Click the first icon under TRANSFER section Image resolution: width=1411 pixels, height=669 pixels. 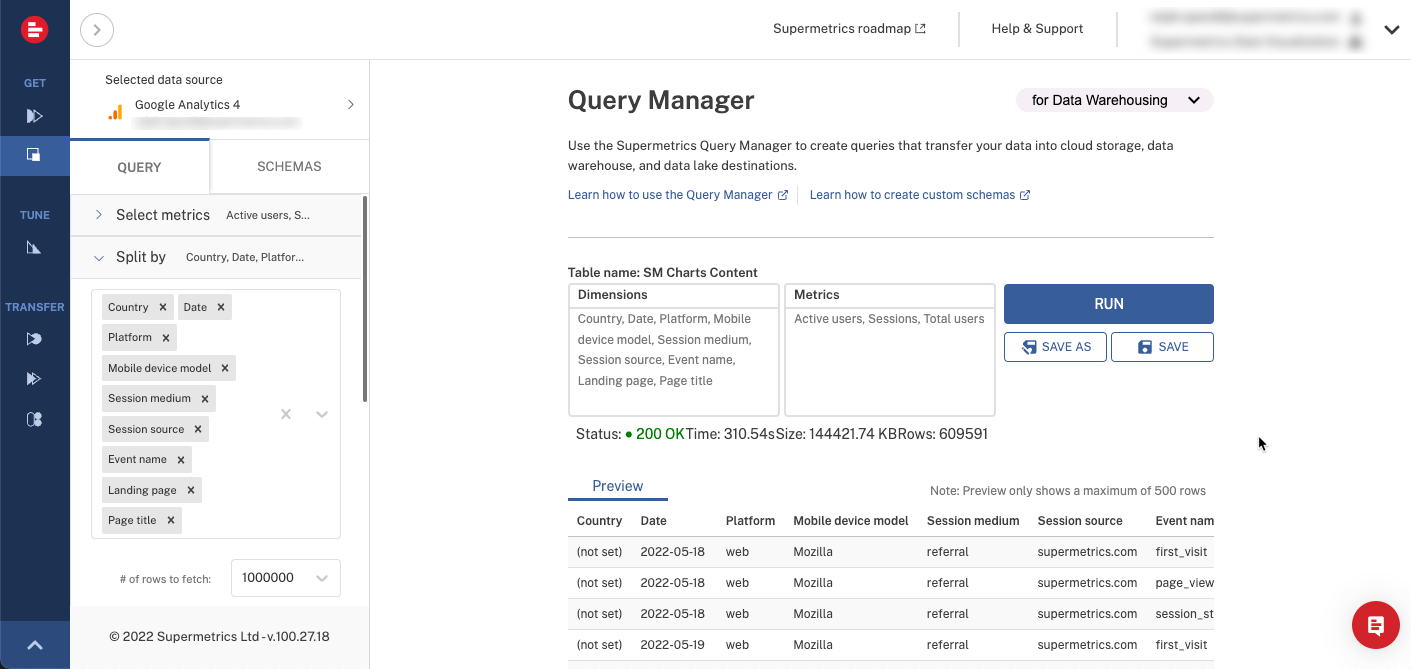[x=34, y=339]
